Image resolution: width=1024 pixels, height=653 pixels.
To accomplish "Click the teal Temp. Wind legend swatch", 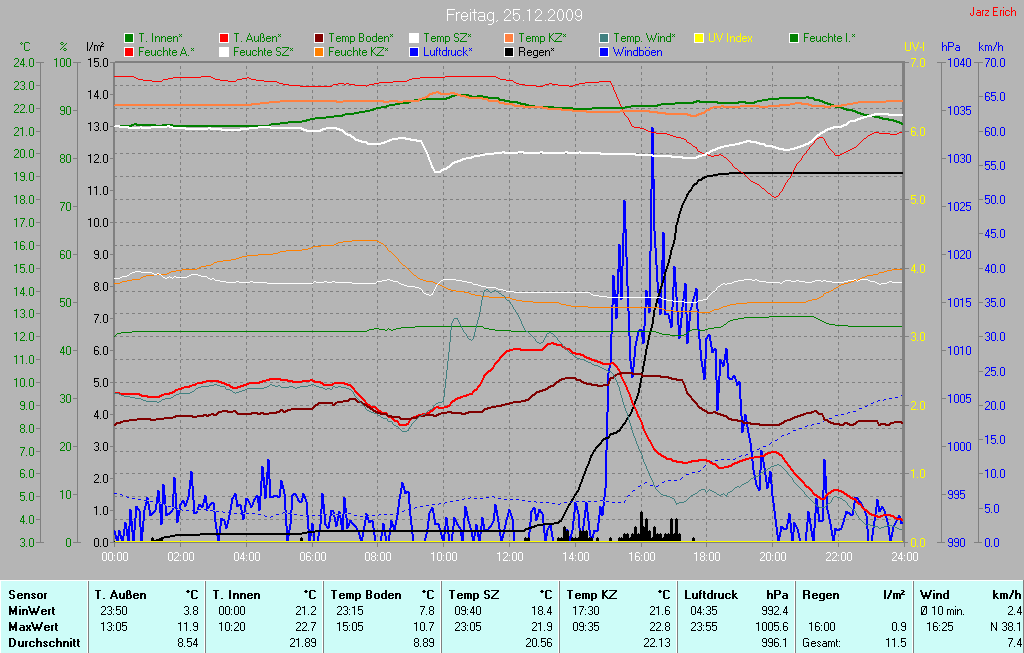I will (604, 38).
